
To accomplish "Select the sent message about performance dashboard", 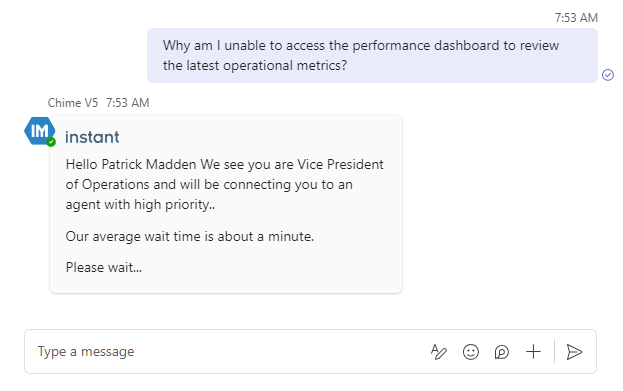I will (372, 55).
